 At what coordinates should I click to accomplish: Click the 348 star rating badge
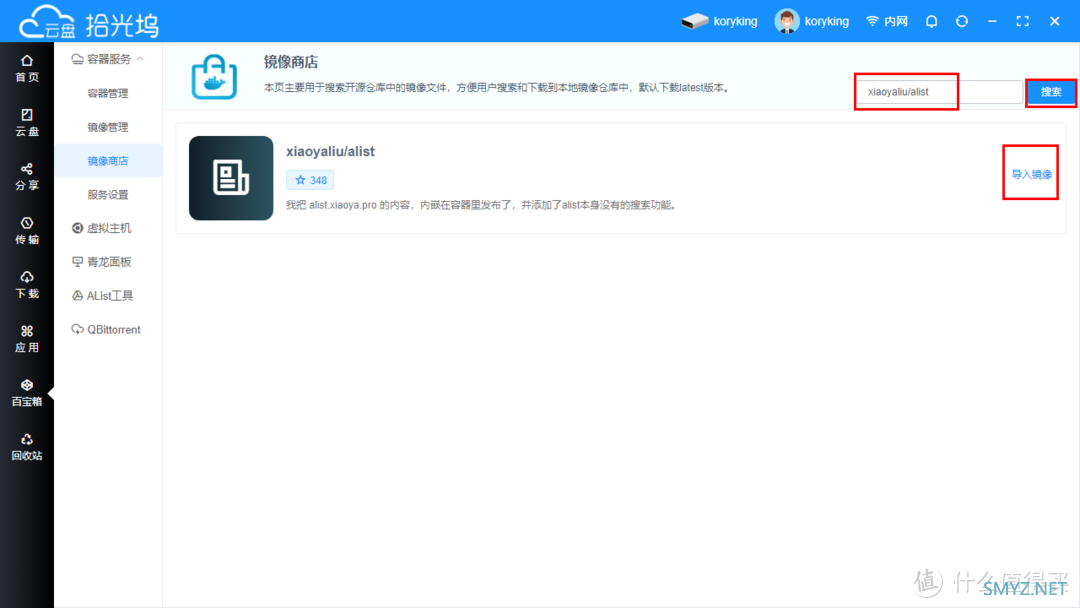coord(310,180)
